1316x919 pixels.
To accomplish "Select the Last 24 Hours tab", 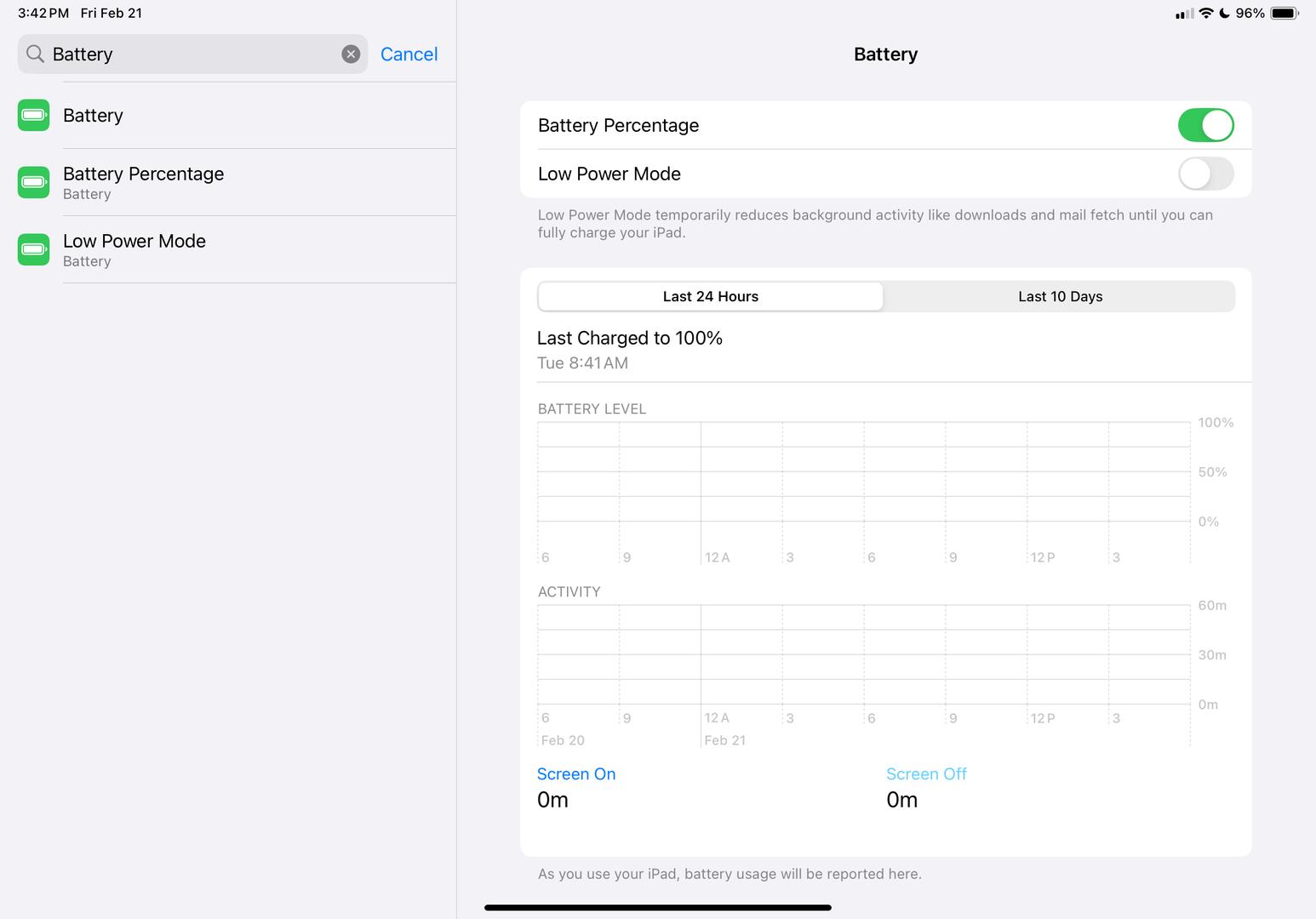I will pos(710,296).
